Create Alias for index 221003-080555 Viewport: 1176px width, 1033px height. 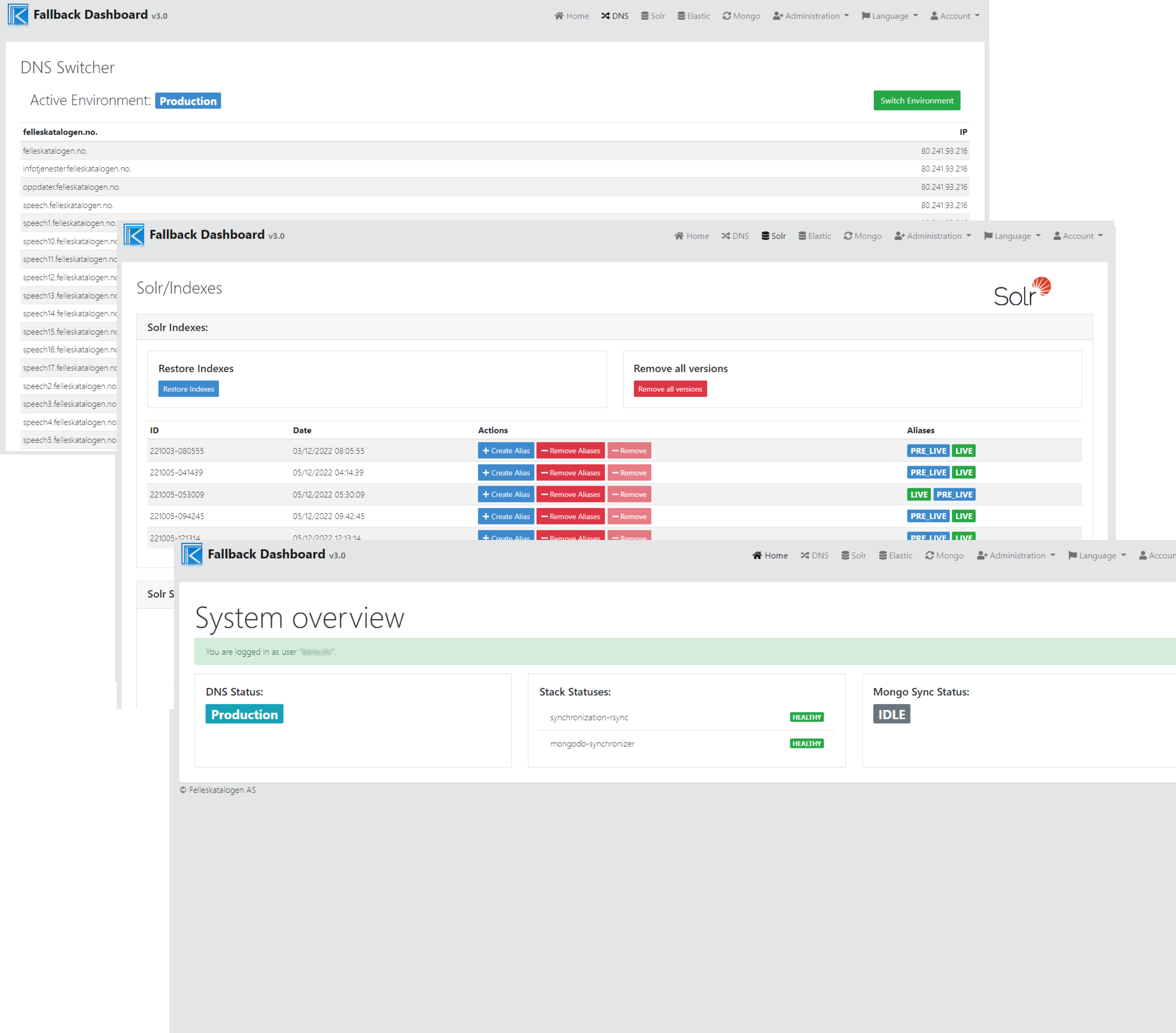(x=506, y=451)
